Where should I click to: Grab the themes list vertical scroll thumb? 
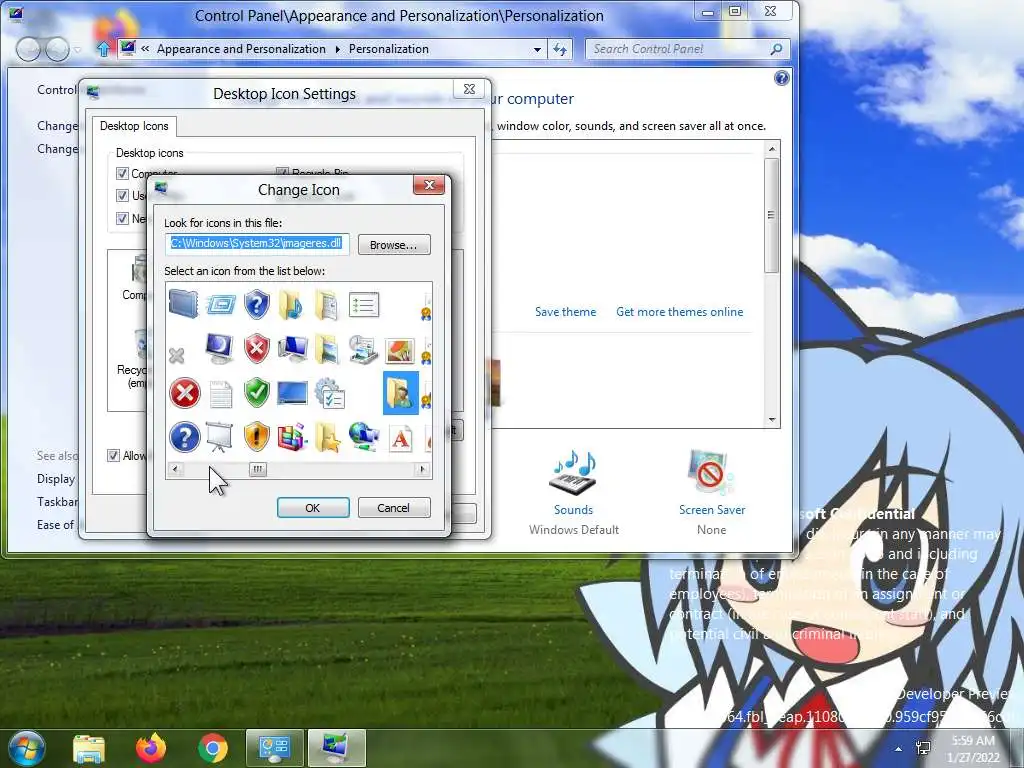(x=773, y=216)
